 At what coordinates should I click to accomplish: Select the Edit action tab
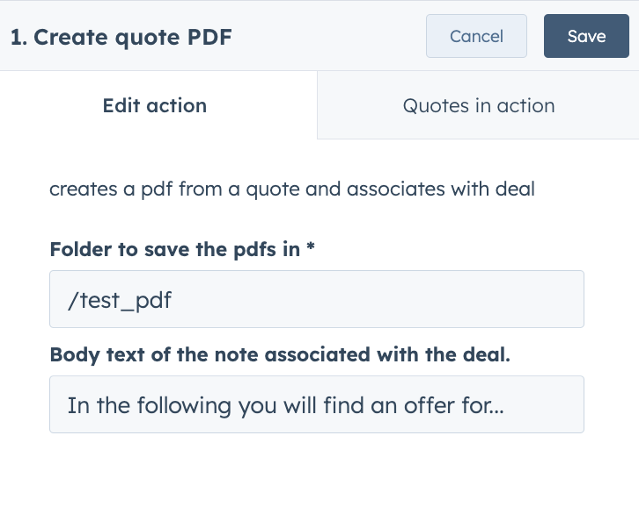[155, 105]
